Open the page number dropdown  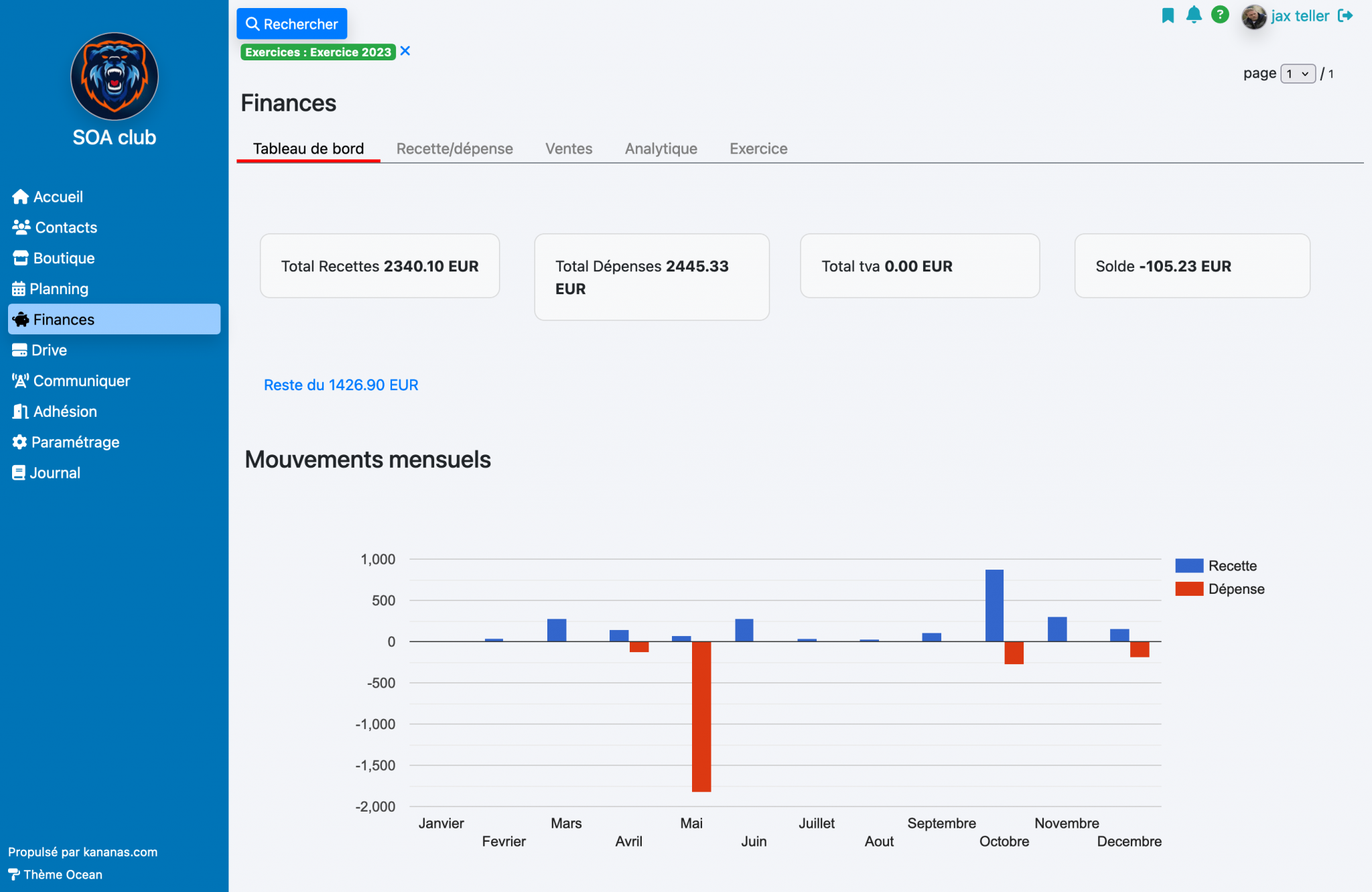(1298, 74)
